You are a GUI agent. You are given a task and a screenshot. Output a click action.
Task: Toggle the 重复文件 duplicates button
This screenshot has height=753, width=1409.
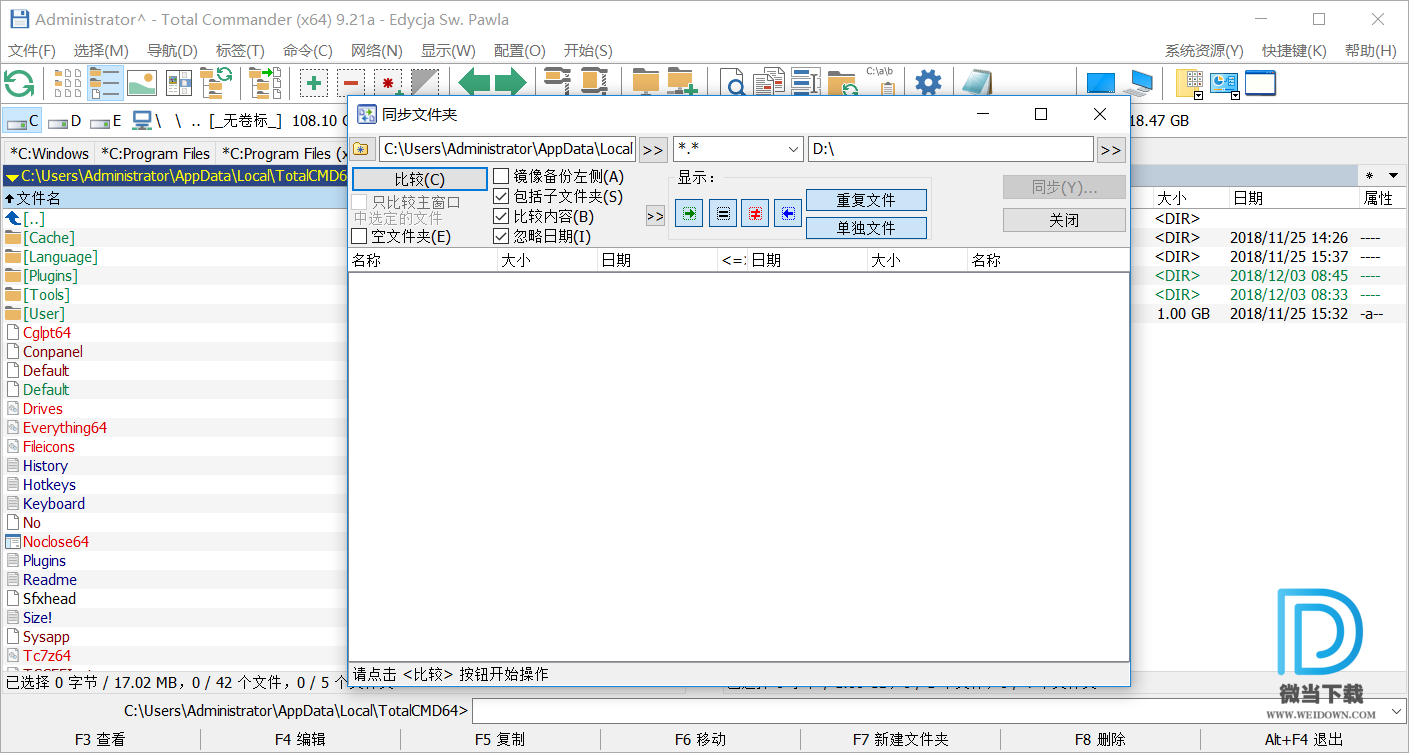866,200
